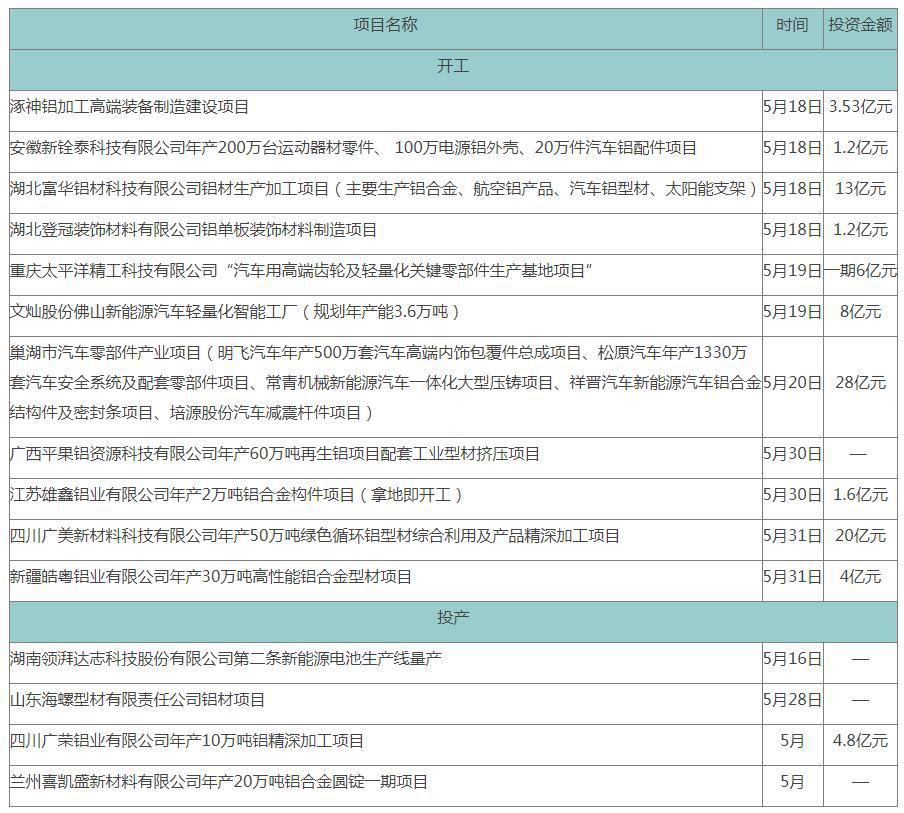
Task: Click 5月18日 in 涿神铝加工 row
Action: pos(792,107)
